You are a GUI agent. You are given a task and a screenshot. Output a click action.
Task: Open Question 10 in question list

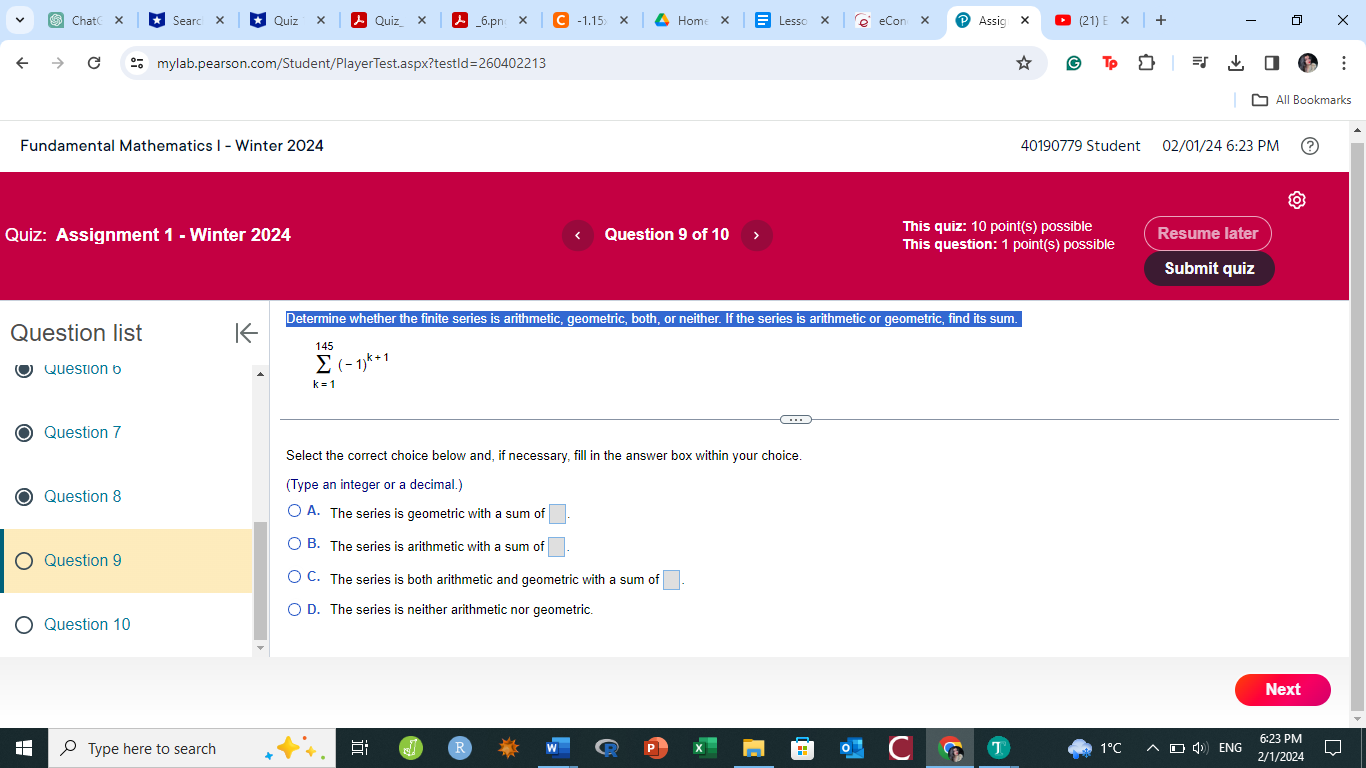[87, 624]
